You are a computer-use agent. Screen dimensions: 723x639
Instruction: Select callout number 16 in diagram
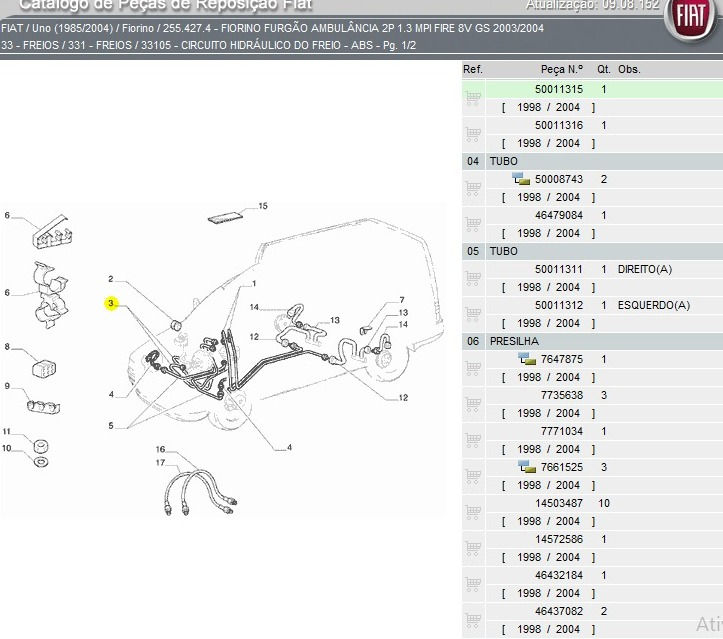pos(160,449)
